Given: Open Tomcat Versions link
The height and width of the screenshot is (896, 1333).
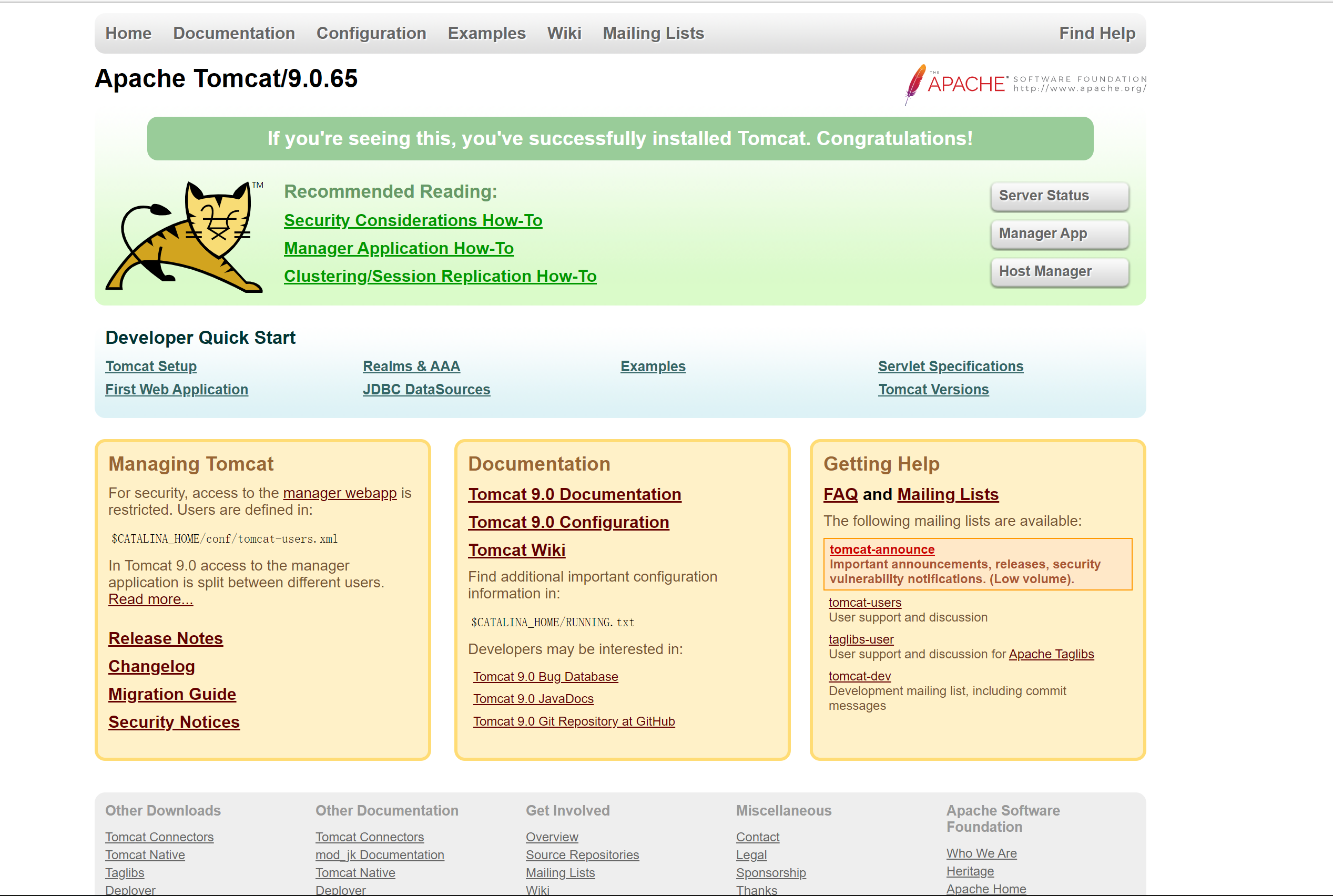Looking at the screenshot, I should coord(933,389).
